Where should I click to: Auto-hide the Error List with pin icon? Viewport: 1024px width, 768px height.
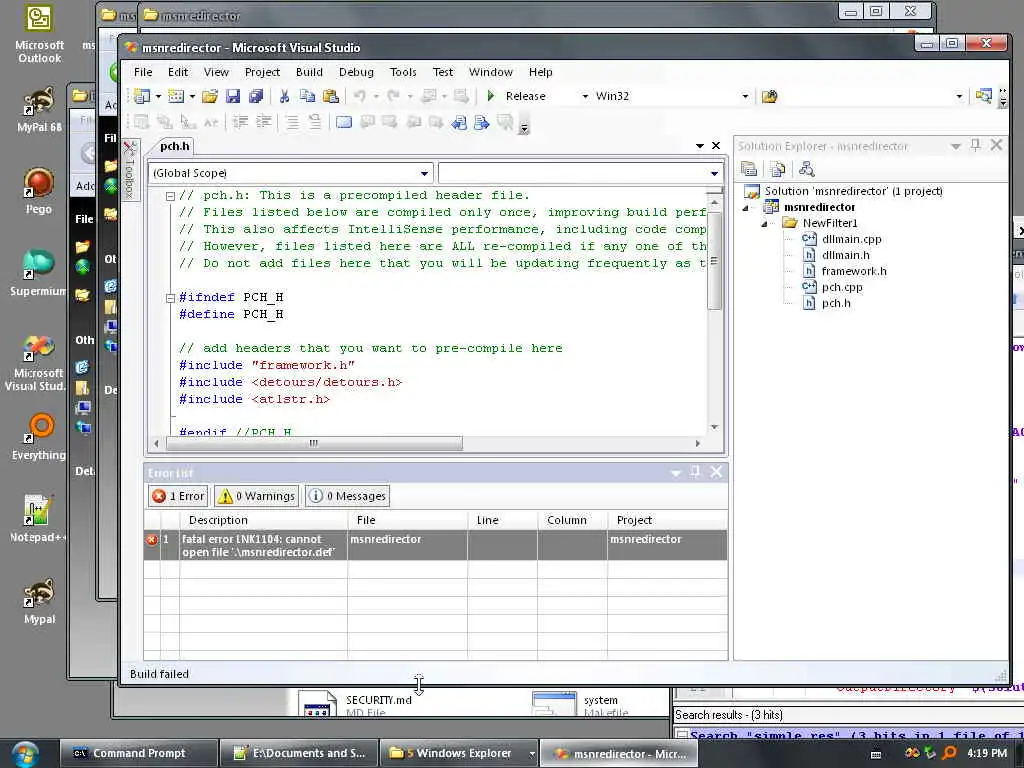tap(696, 472)
